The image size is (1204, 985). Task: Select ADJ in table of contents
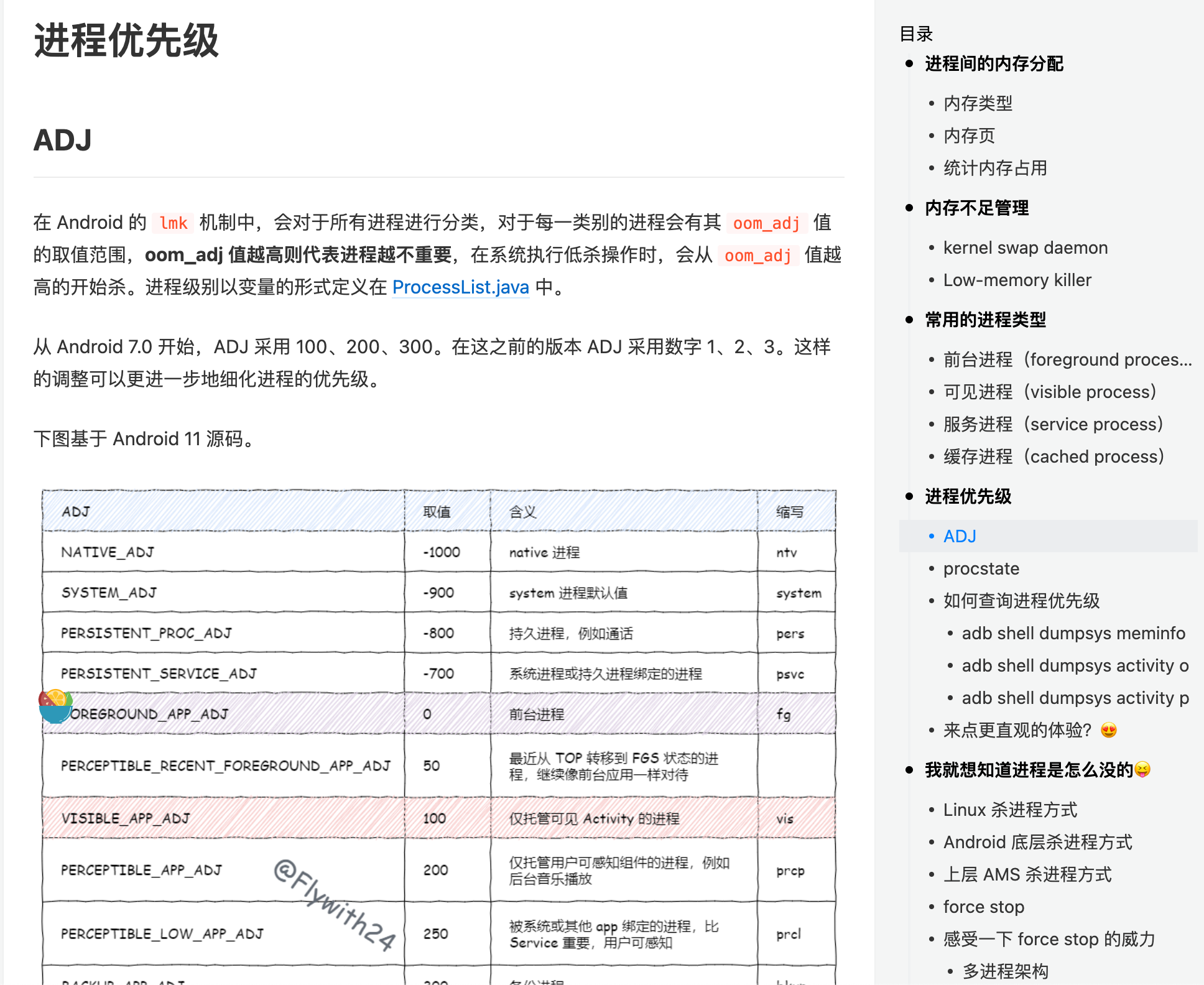(x=959, y=536)
